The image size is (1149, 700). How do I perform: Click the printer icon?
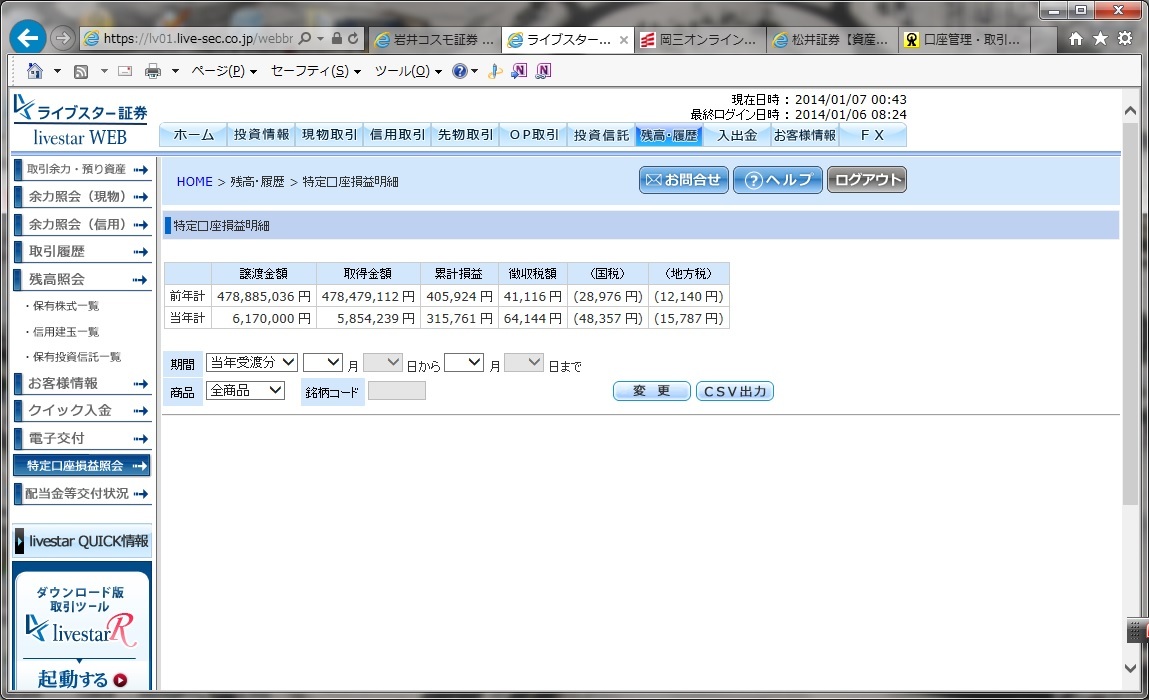pos(152,71)
